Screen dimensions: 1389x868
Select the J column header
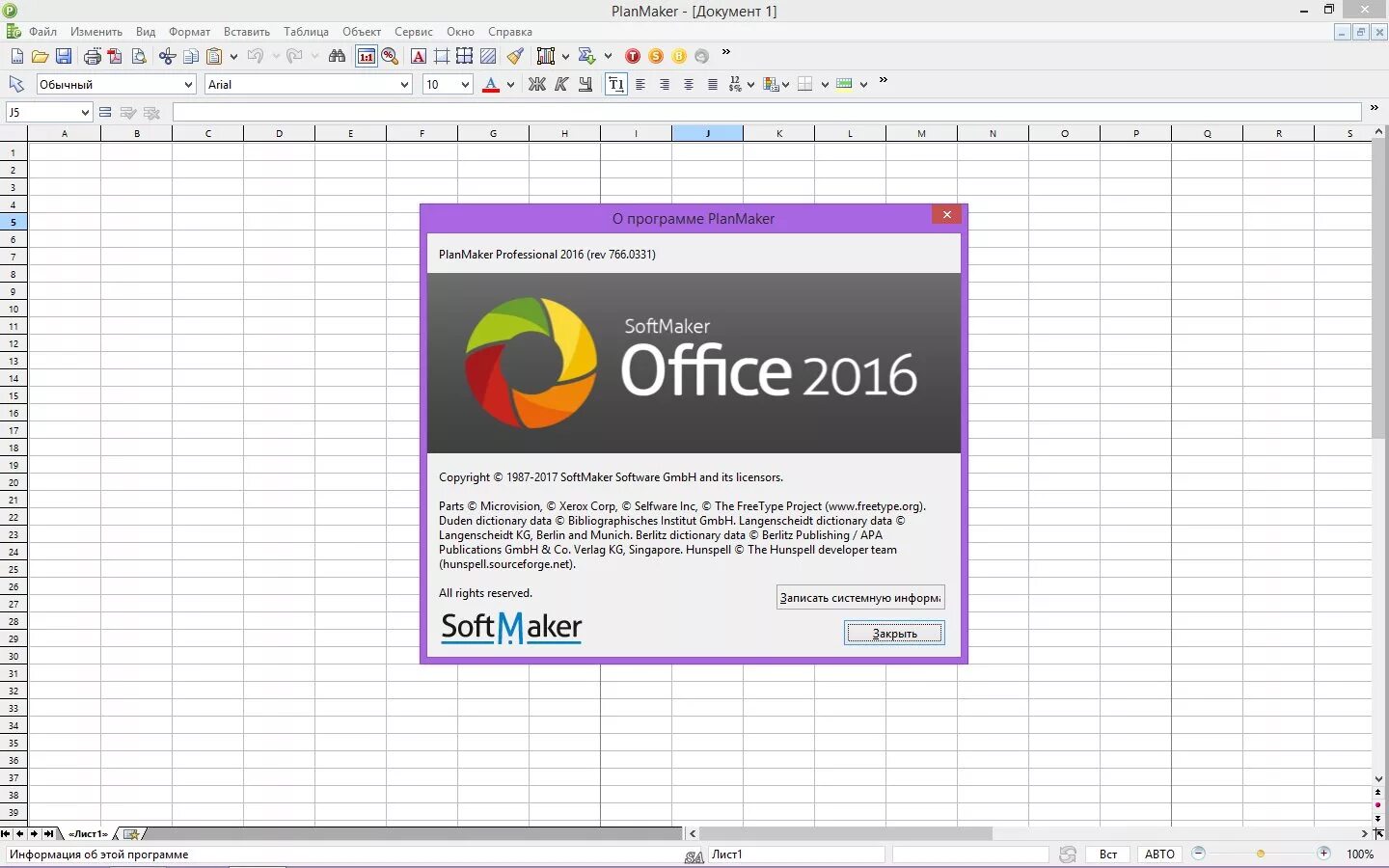[x=707, y=133]
